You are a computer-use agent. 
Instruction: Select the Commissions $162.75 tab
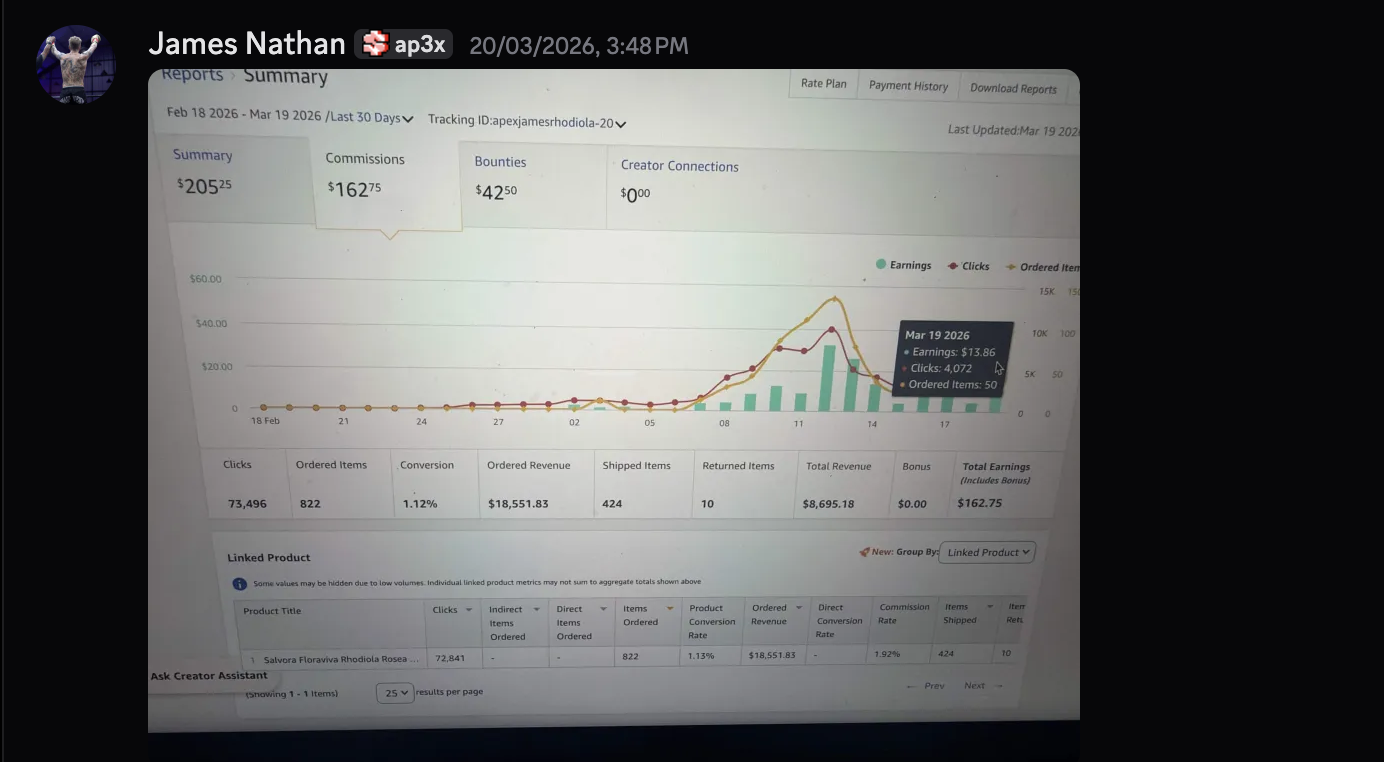pyautogui.click(x=388, y=184)
